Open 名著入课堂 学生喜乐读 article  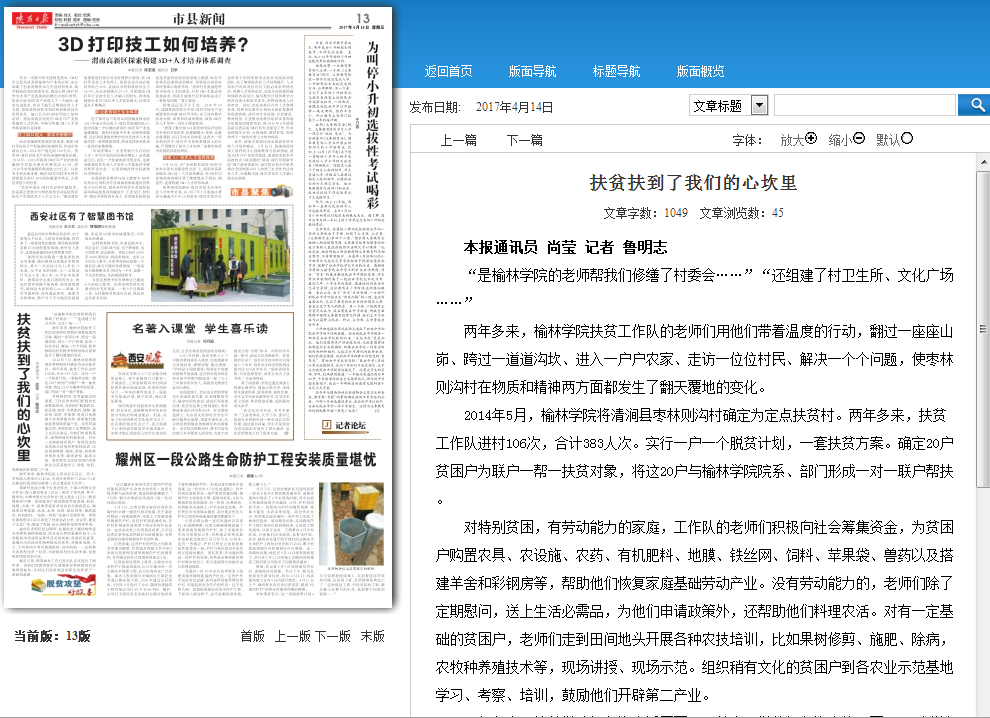200,328
